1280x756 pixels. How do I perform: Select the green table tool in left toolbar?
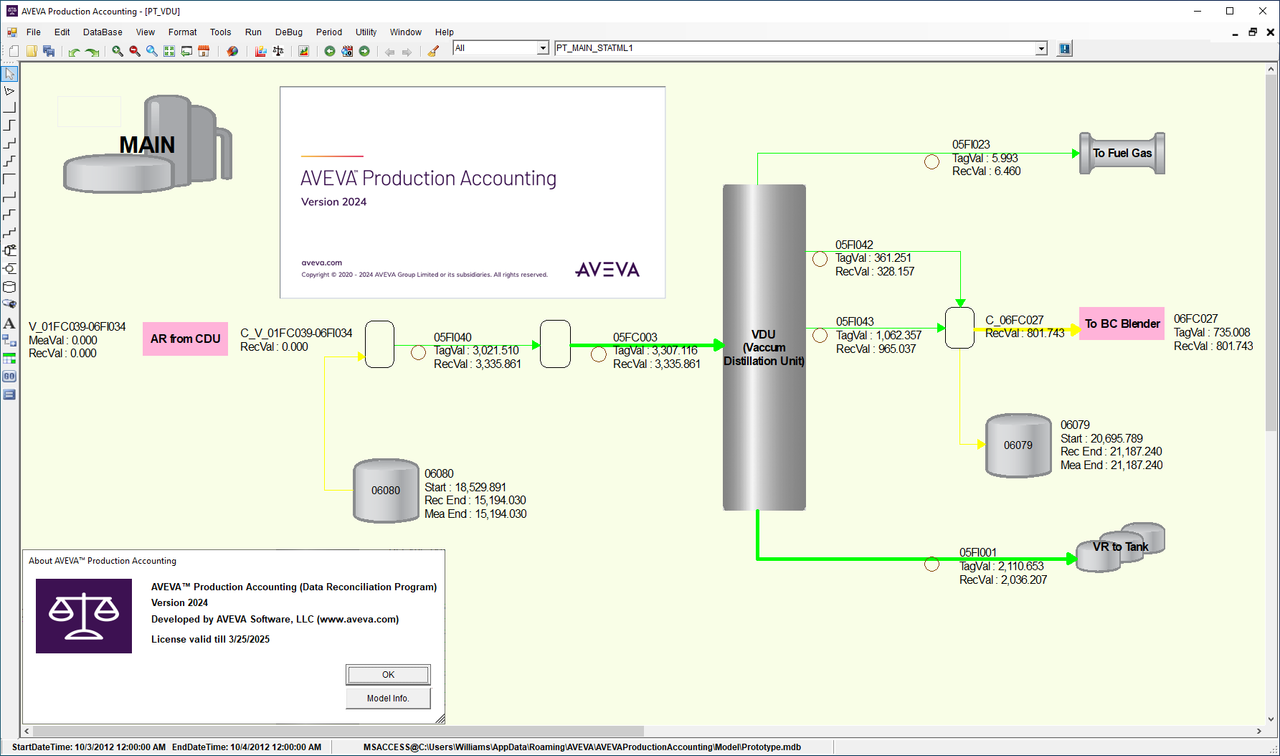click(9, 359)
